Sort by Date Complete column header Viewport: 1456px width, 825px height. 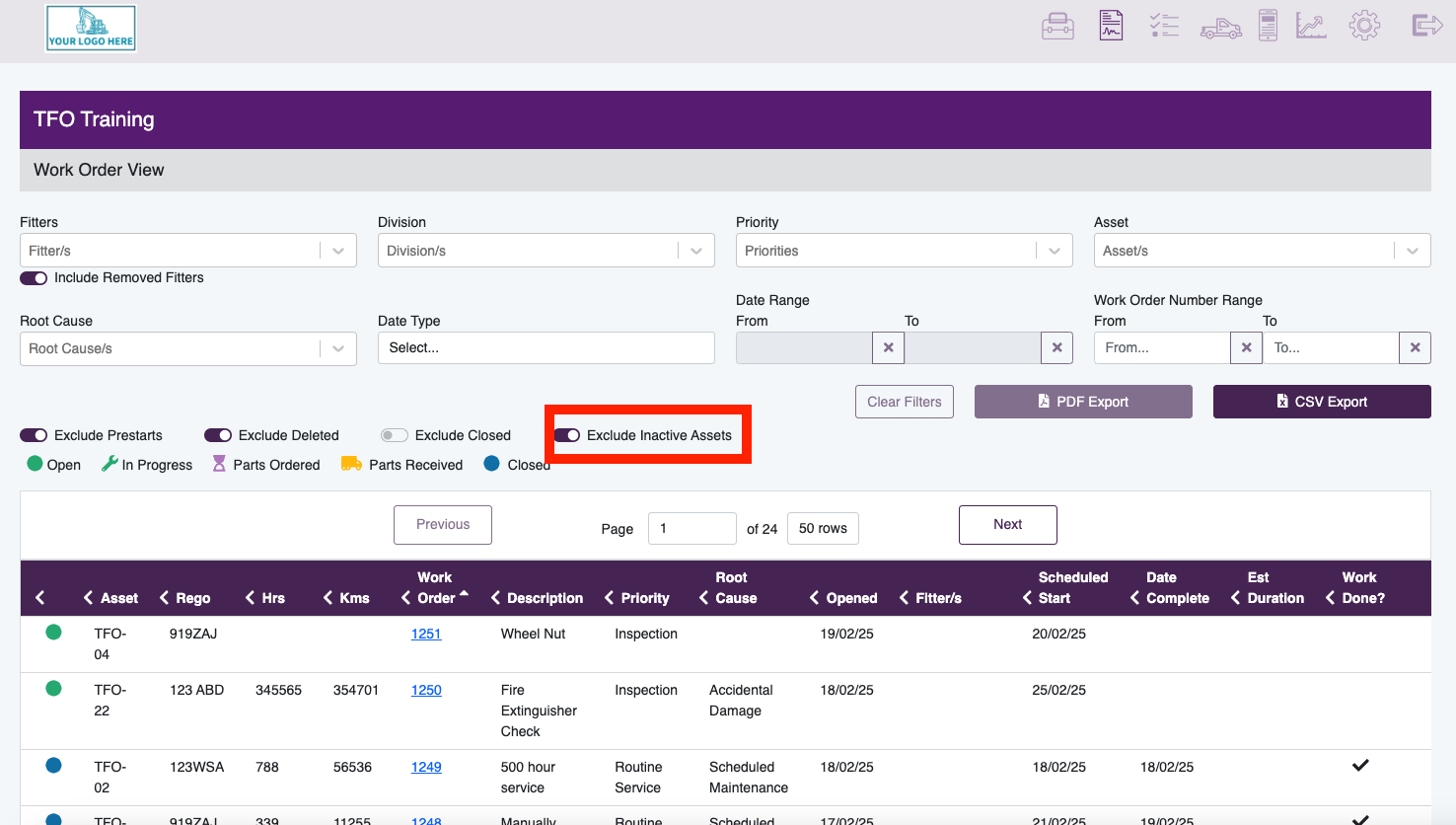coord(1177,588)
